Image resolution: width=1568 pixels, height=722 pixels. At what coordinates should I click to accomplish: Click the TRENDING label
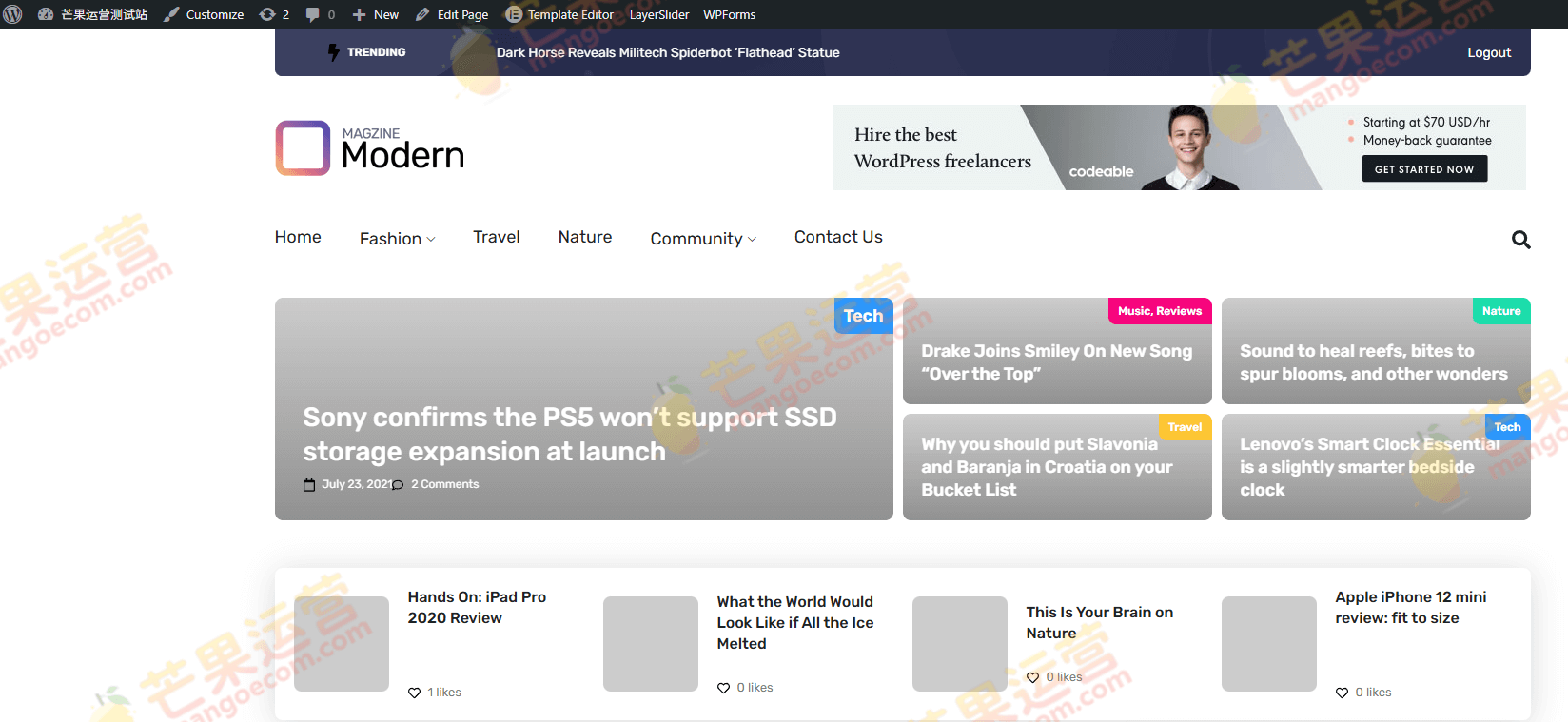tap(376, 52)
